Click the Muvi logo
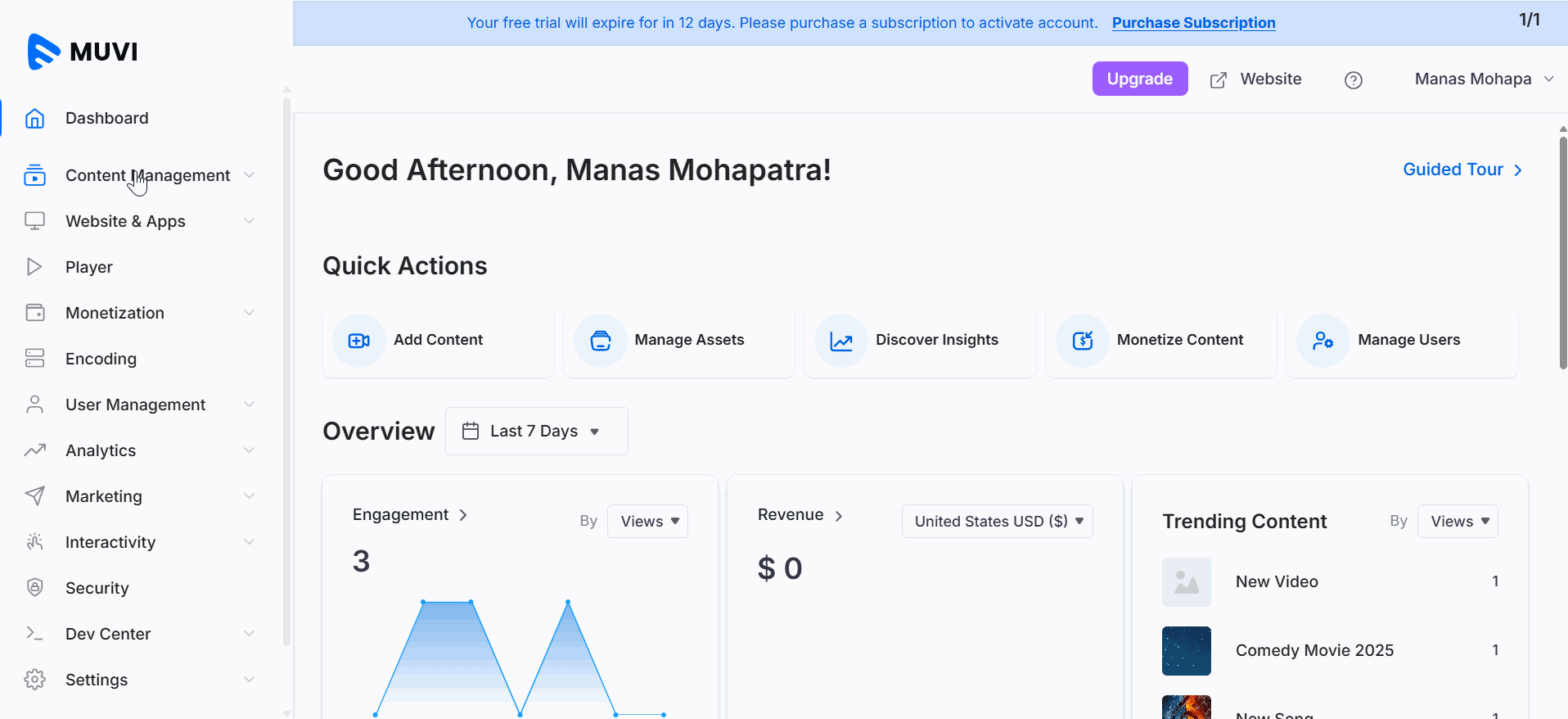The image size is (1568, 719). (x=82, y=52)
